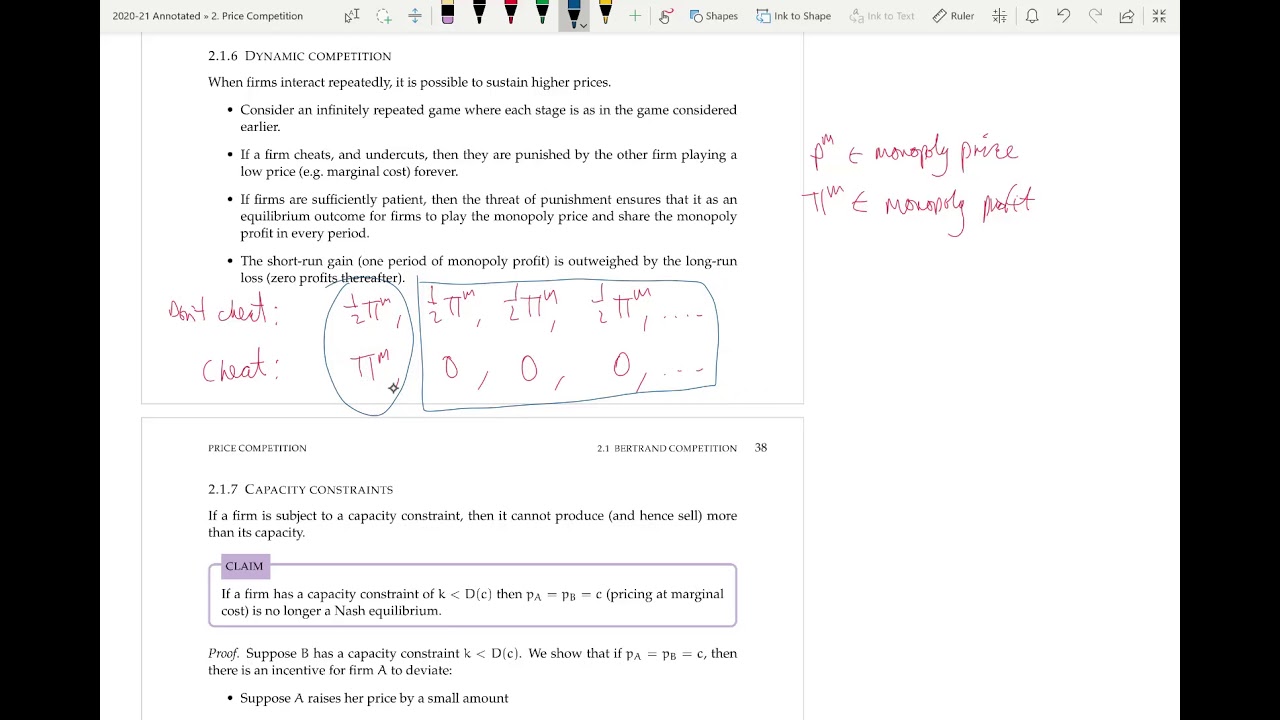
Task: Add a new pen with plus icon
Action: coord(635,16)
